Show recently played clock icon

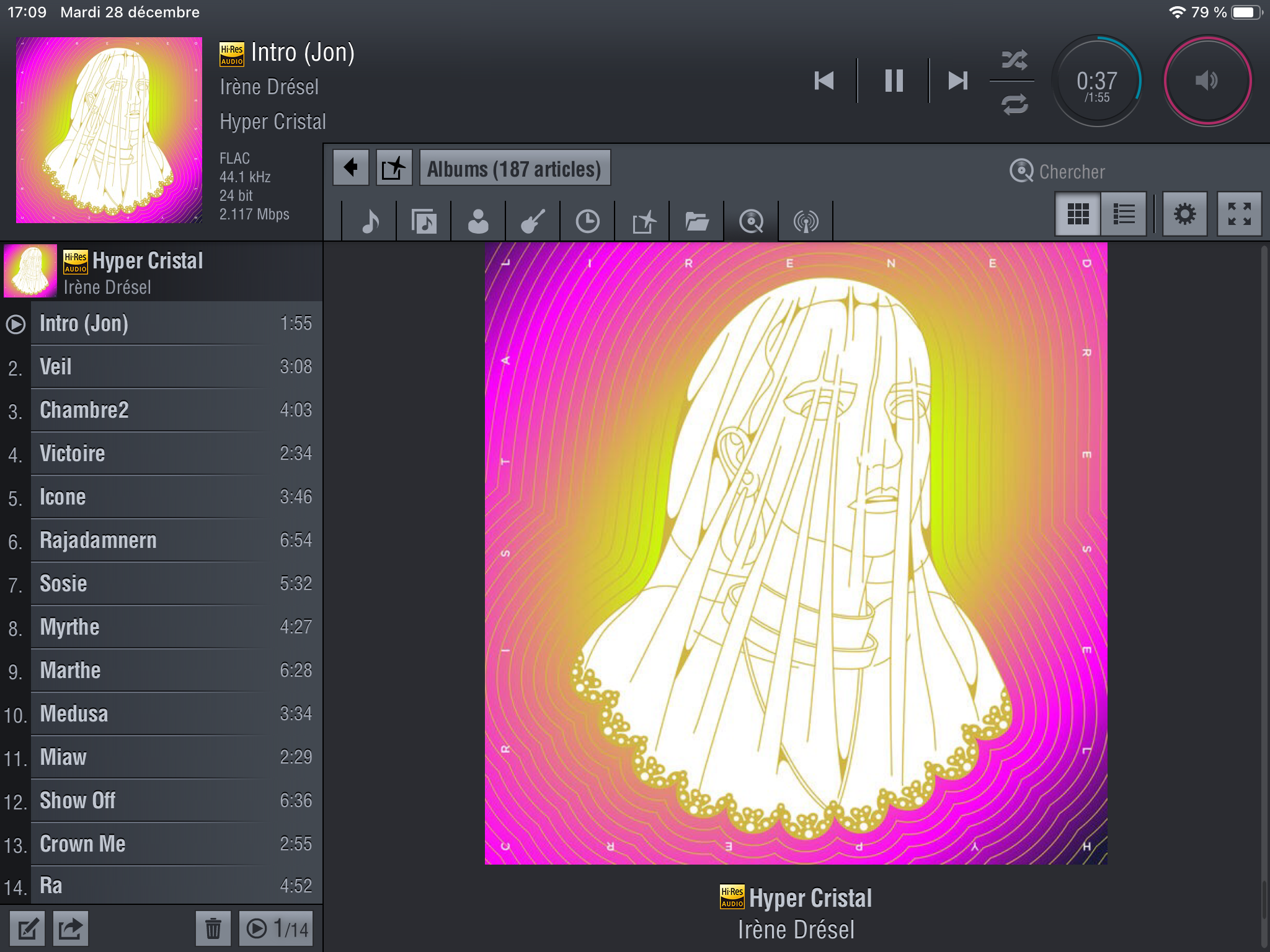pos(587,221)
